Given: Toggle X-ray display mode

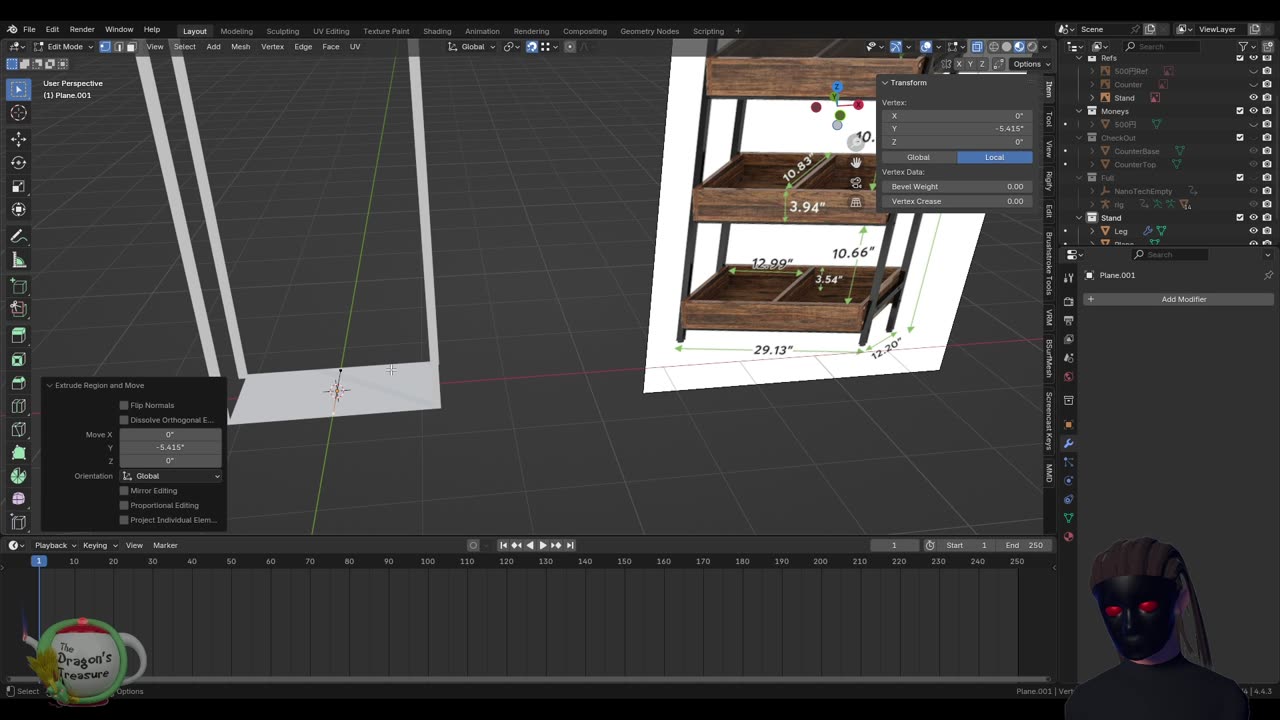Looking at the screenshot, I should [x=977, y=47].
